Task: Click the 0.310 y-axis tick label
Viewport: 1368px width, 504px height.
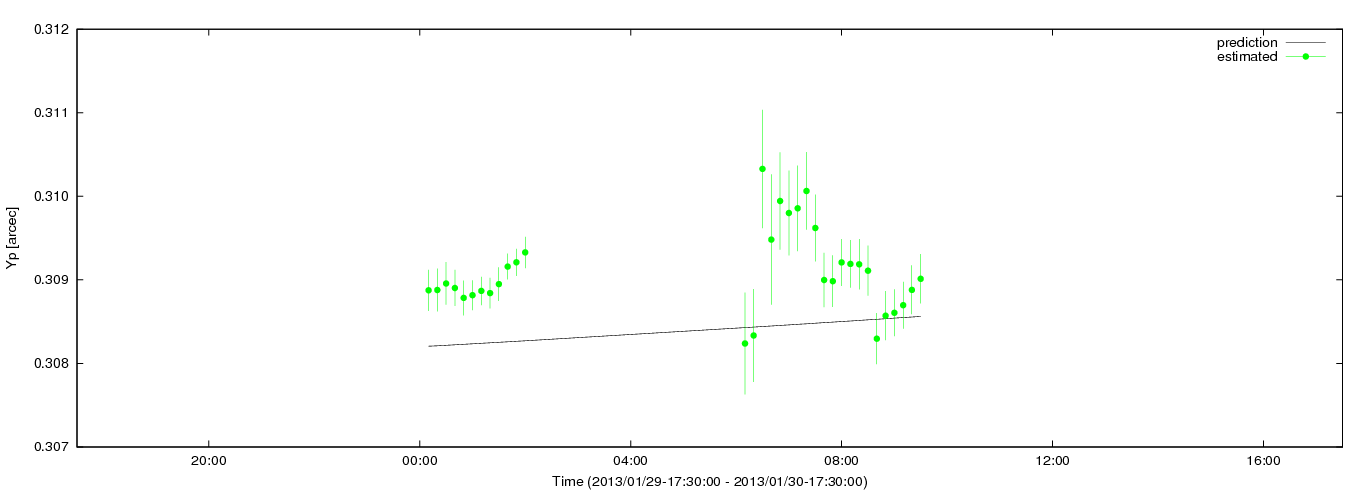Action: coord(52,196)
